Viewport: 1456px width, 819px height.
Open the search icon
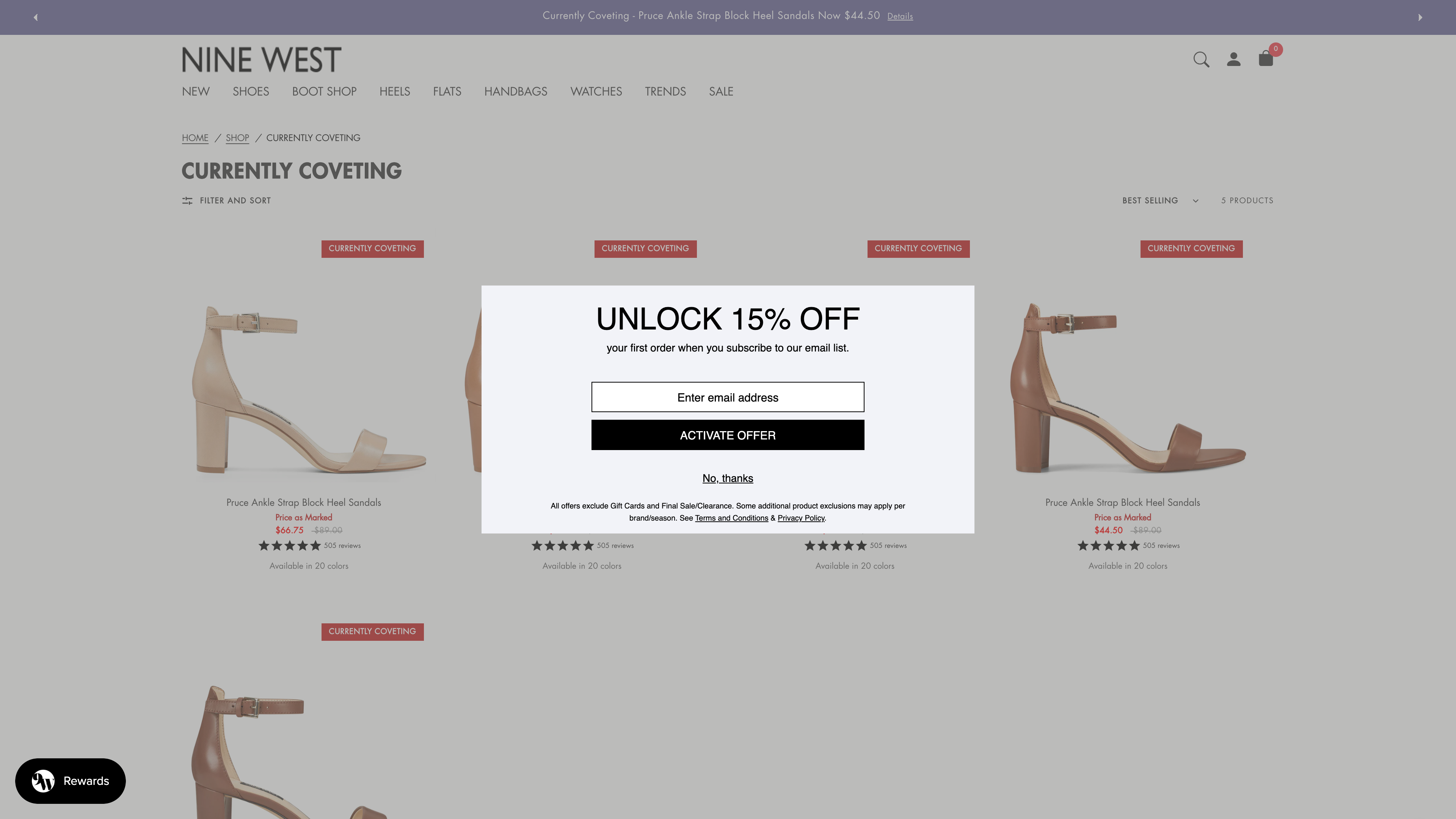point(1202,60)
